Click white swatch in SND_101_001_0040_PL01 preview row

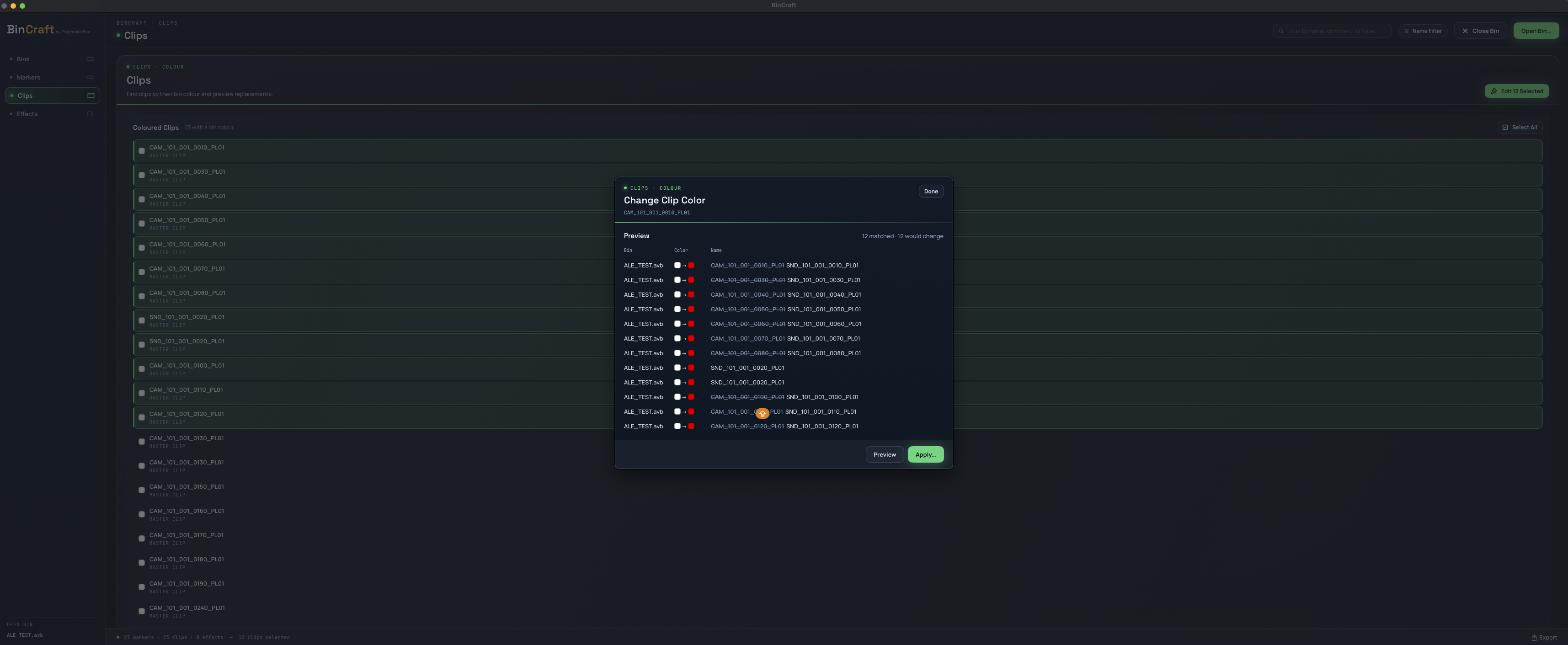point(677,294)
